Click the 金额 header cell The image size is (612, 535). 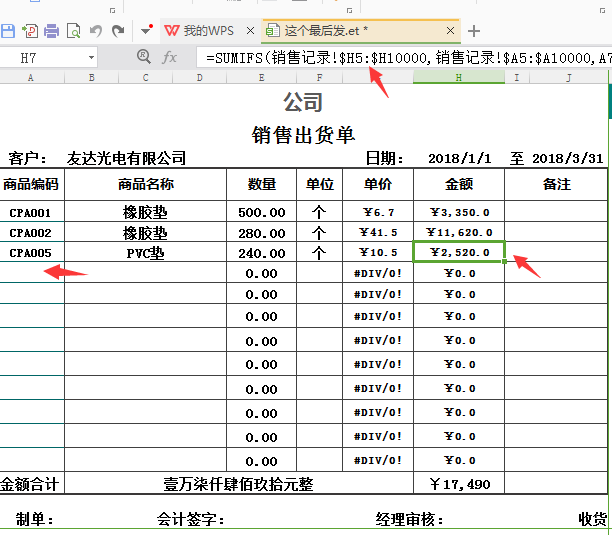click(459, 184)
